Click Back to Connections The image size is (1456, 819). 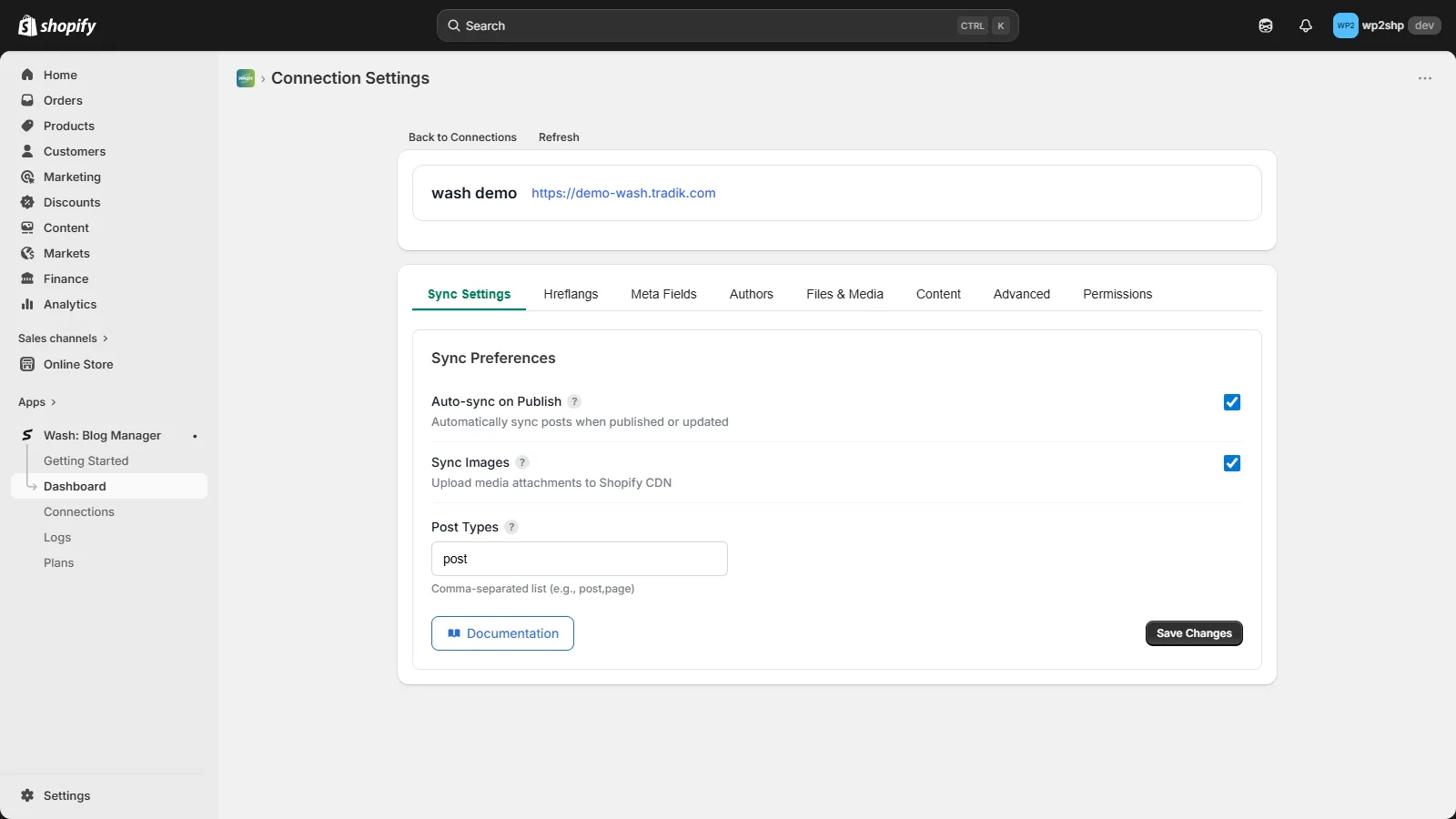point(462,137)
